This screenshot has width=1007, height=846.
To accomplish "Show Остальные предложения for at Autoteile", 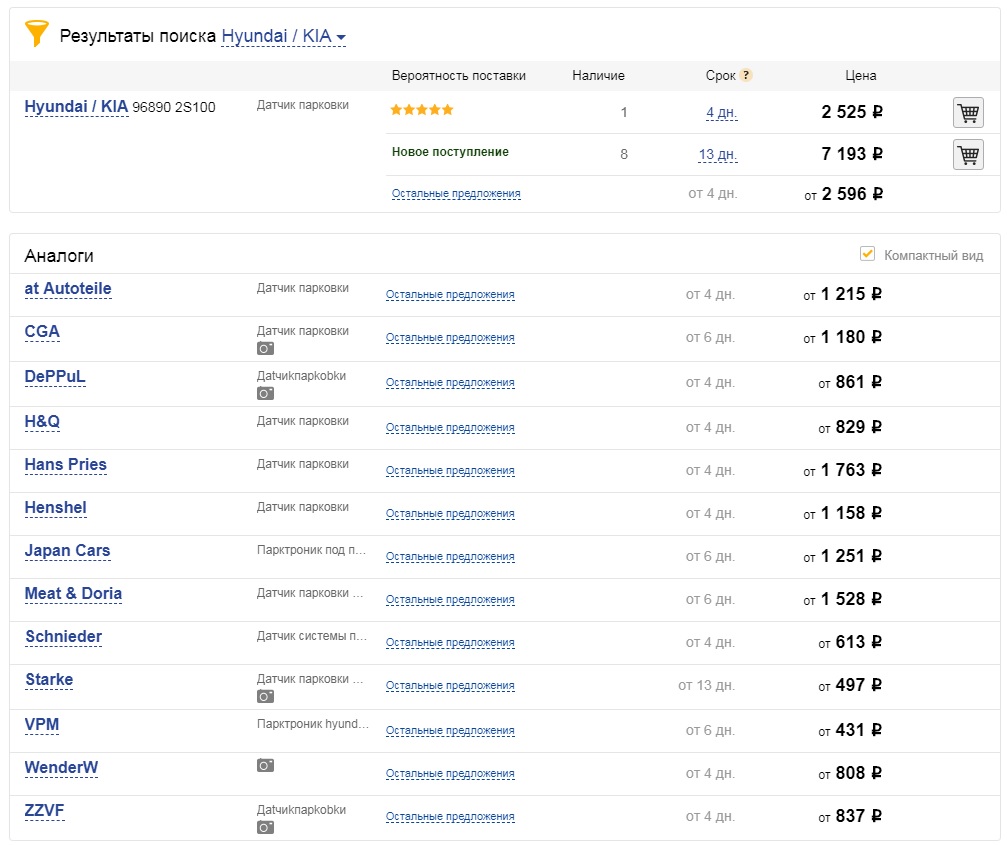I will pyautogui.click(x=450, y=294).
